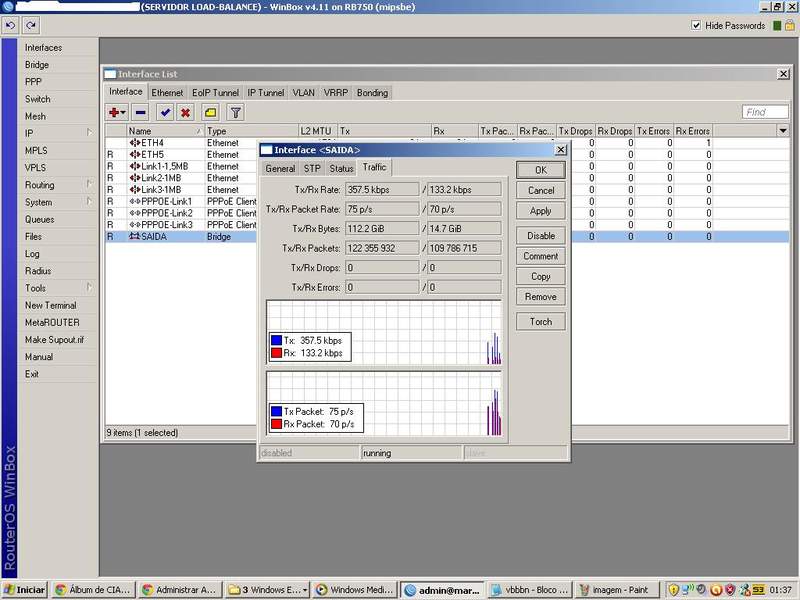The image size is (800, 600).
Task: Open Queues in the sidebar menu
Action: pos(39,219)
